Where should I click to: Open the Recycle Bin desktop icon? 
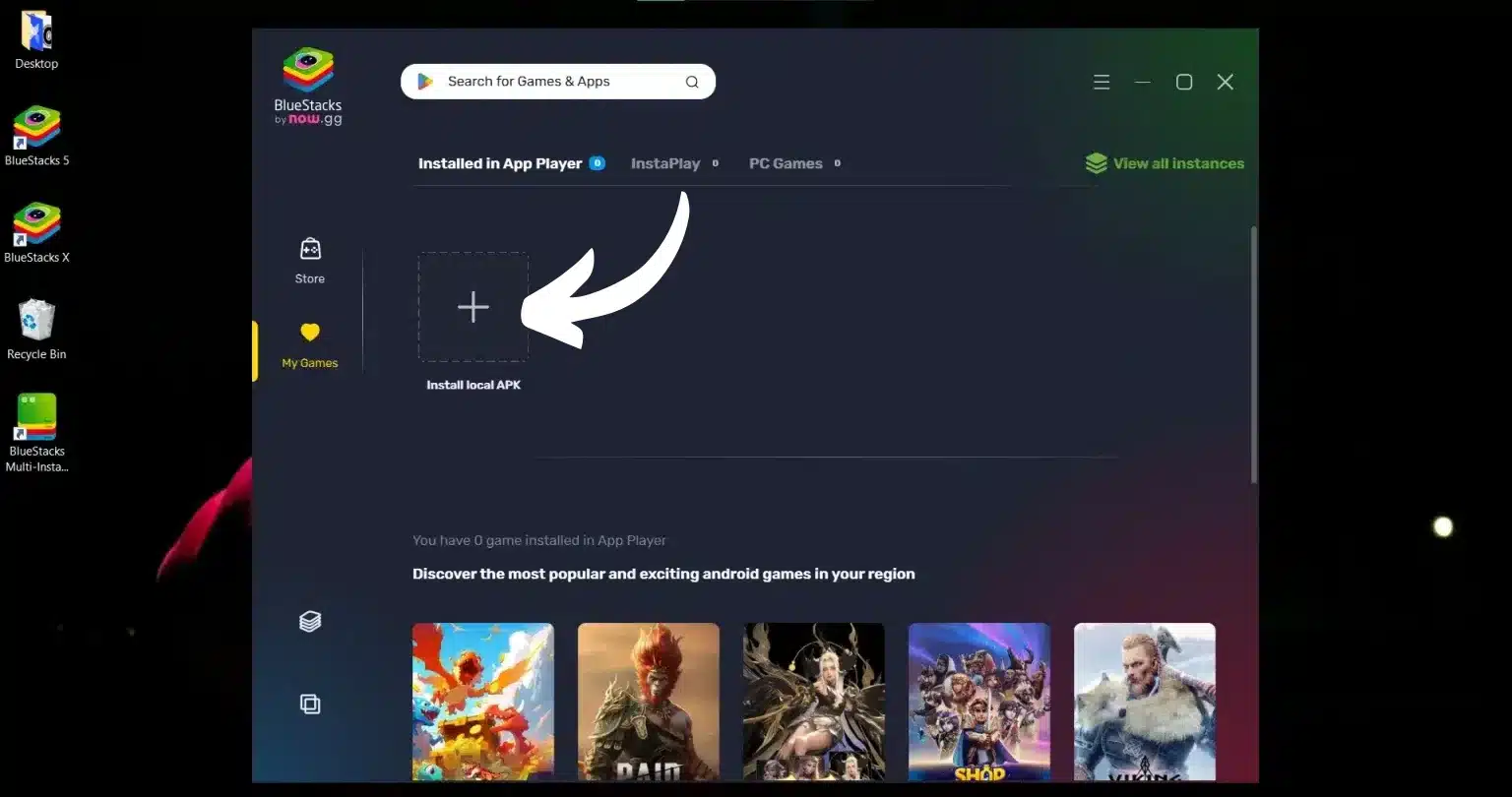[x=36, y=330]
